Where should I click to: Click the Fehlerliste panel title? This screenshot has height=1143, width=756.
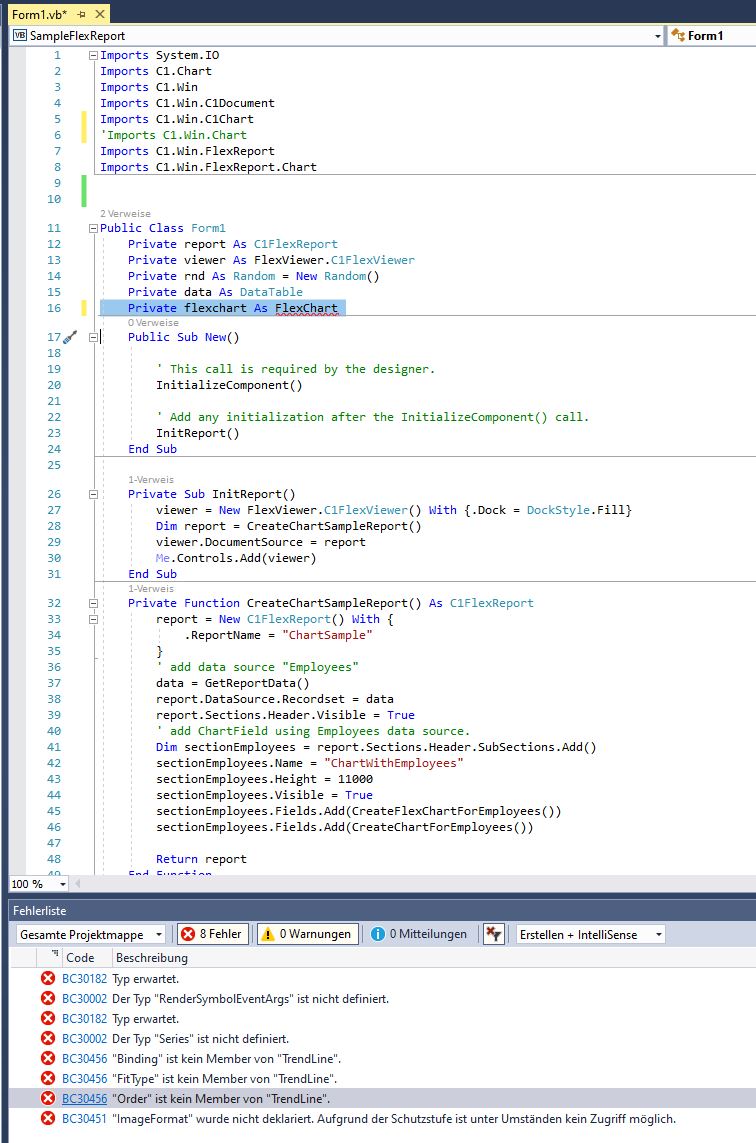coord(39,910)
